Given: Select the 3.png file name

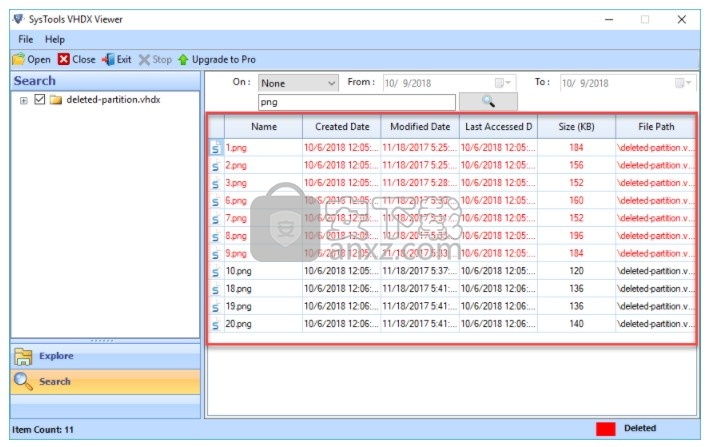Looking at the screenshot, I should tap(236, 183).
